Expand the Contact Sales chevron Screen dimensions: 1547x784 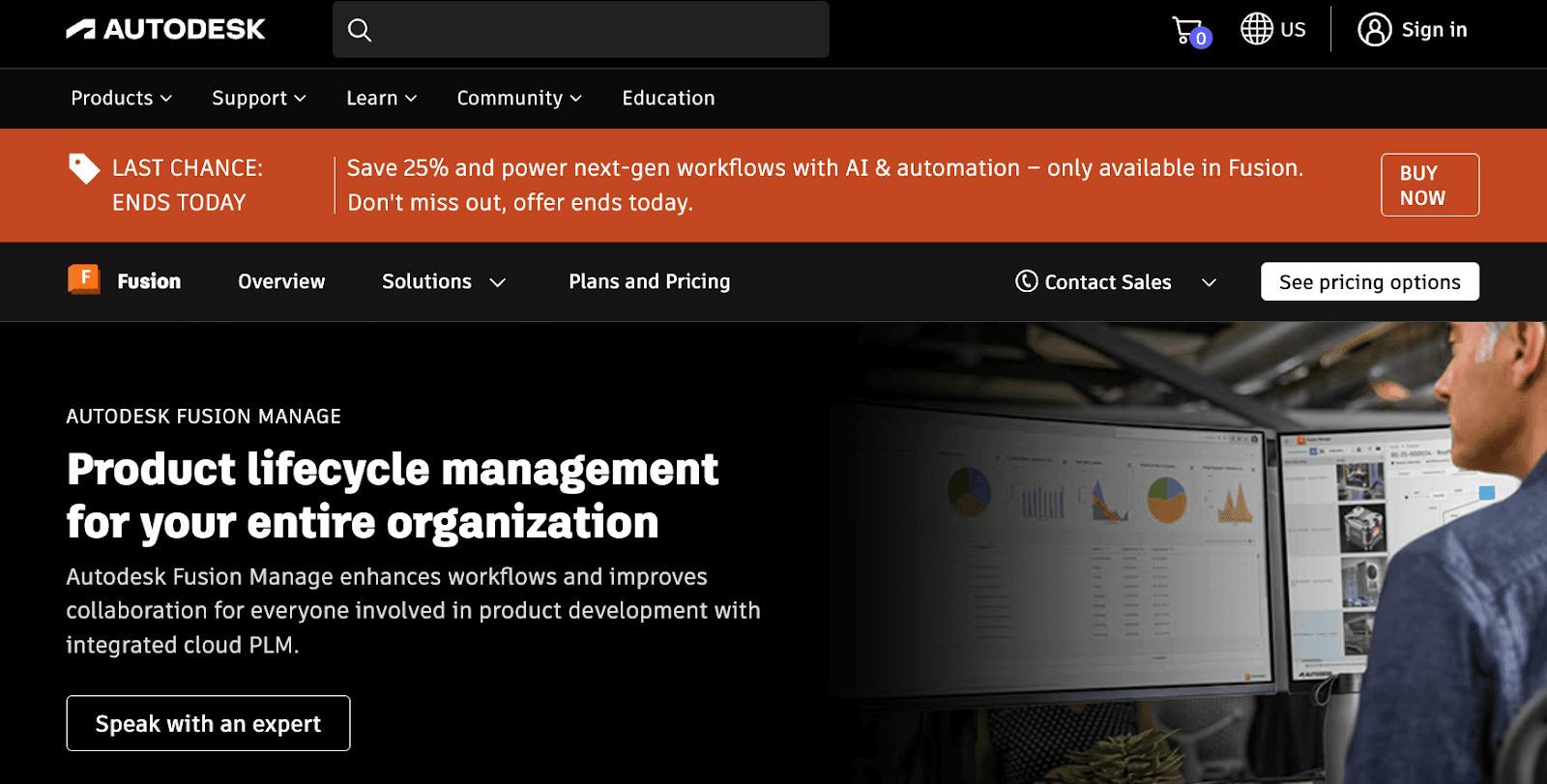pos(1209,282)
